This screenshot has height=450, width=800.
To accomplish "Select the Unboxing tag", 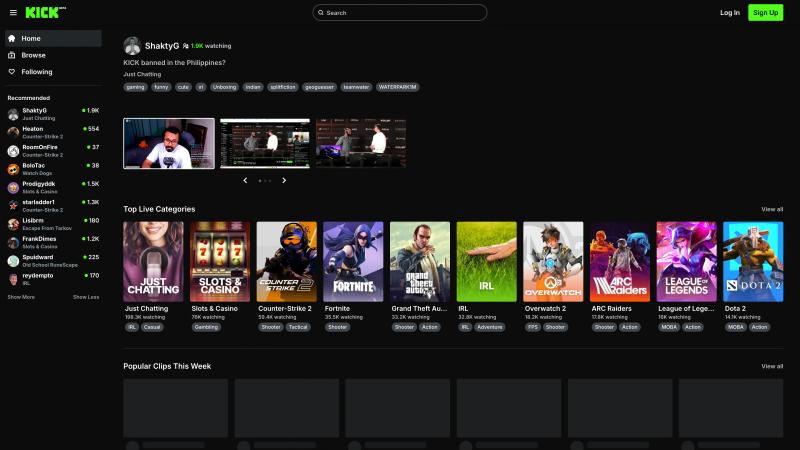I will [x=224, y=87].
